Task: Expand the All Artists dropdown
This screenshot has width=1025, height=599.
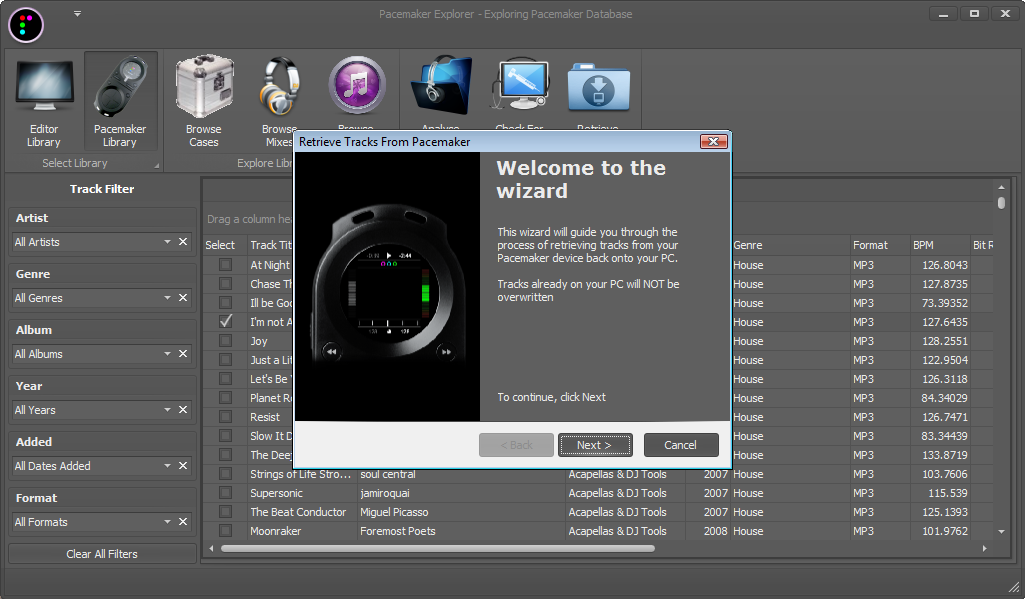Action: coord(167,242)
